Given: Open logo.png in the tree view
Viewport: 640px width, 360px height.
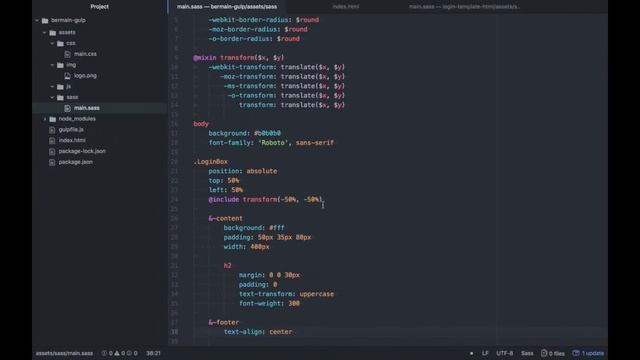Looking at the screenshot, I should pyautogui.click(x=85, y=76).
